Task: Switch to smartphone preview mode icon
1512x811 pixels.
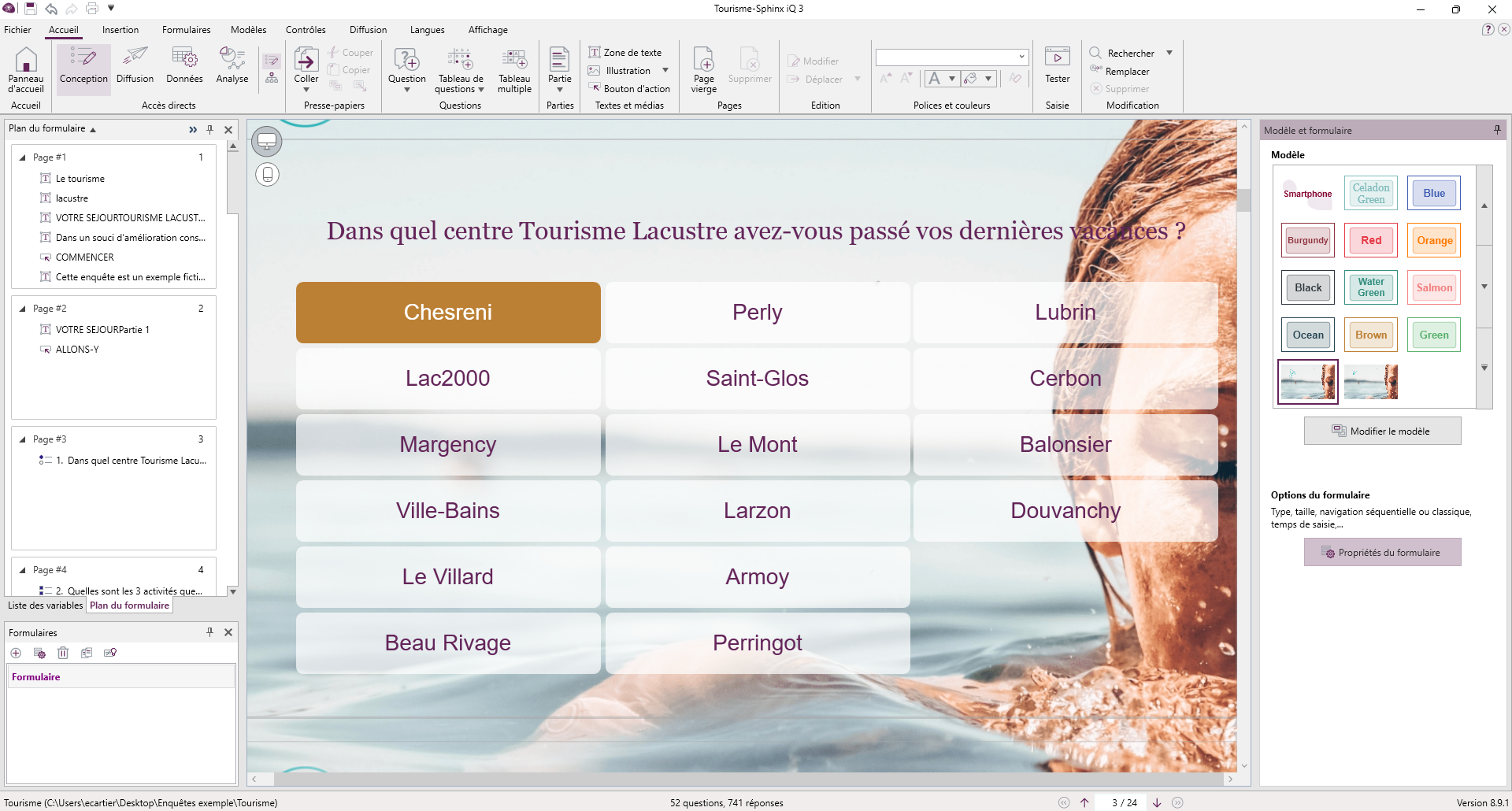Action: coord(268,174)
